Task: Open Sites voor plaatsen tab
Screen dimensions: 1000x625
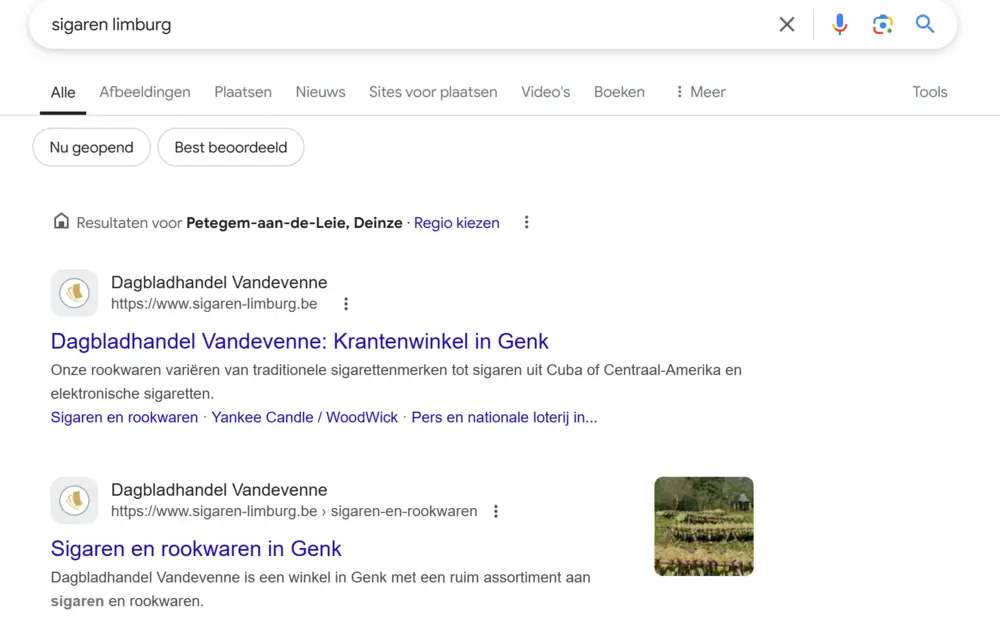Action: (433, 92)
